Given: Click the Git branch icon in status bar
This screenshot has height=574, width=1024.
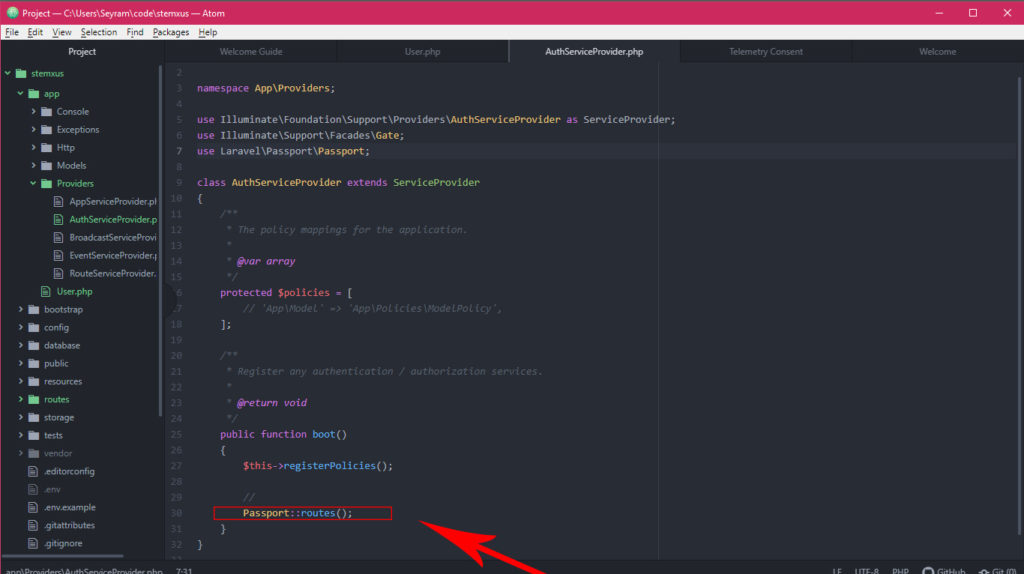Looking at the screenshot, I should point(984,571).
